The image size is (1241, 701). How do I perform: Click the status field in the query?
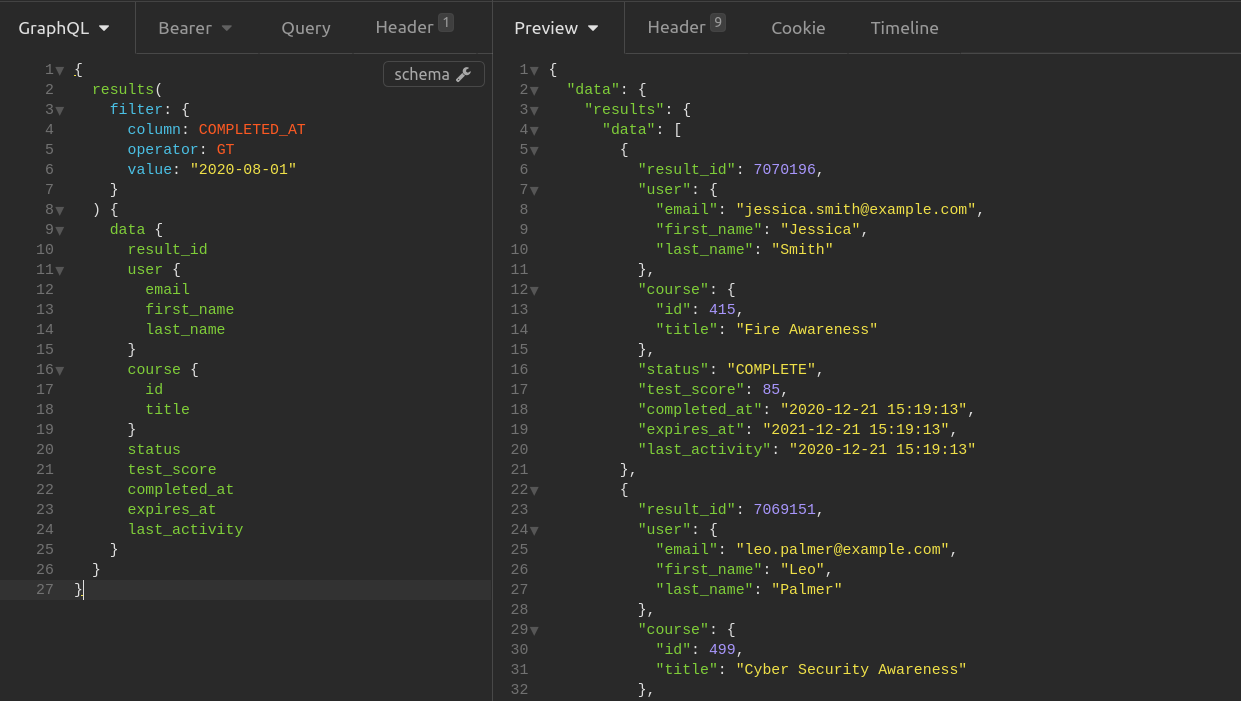point(154,449)
